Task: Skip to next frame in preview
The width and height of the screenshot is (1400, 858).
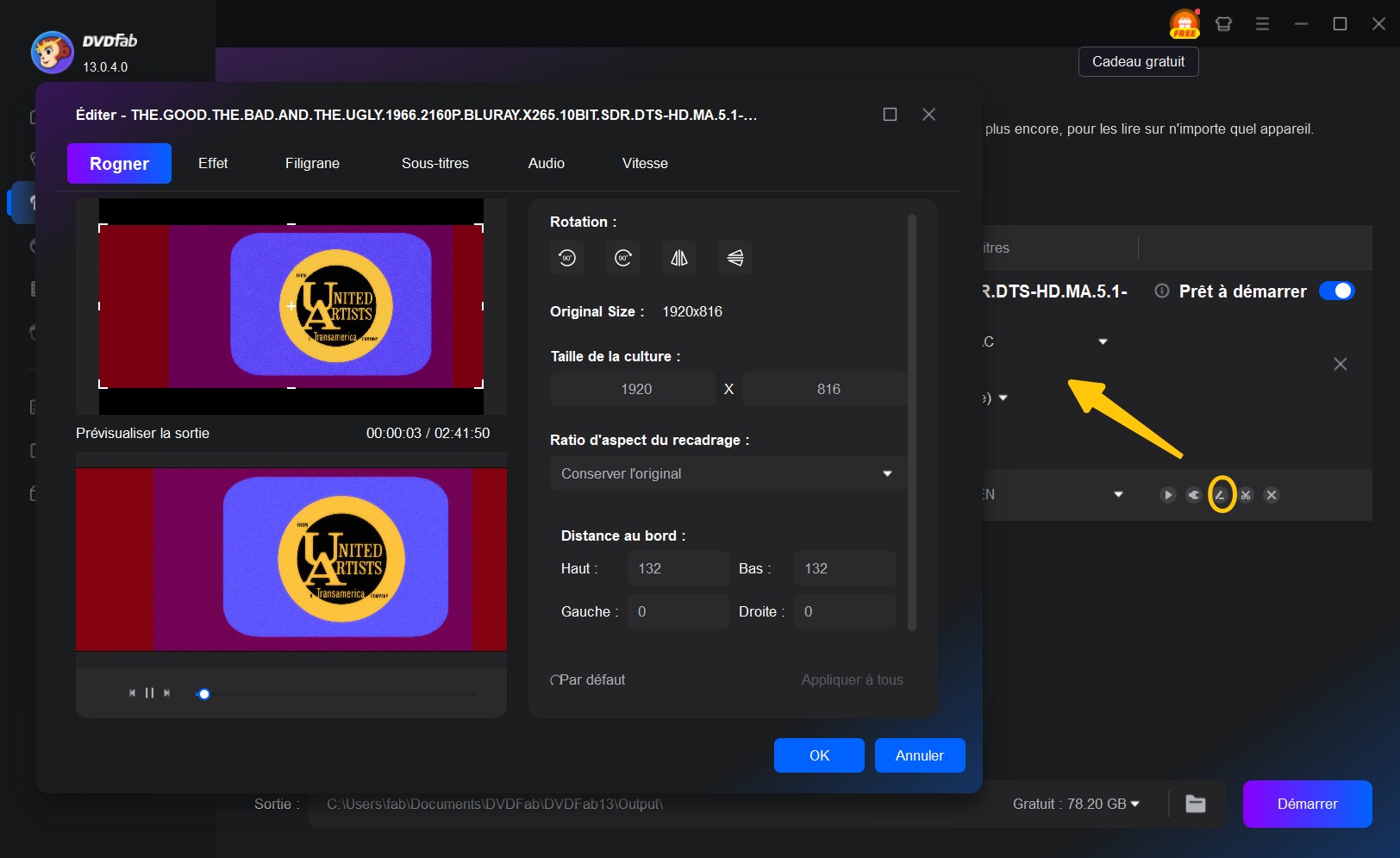Action: tap(167, 692)
